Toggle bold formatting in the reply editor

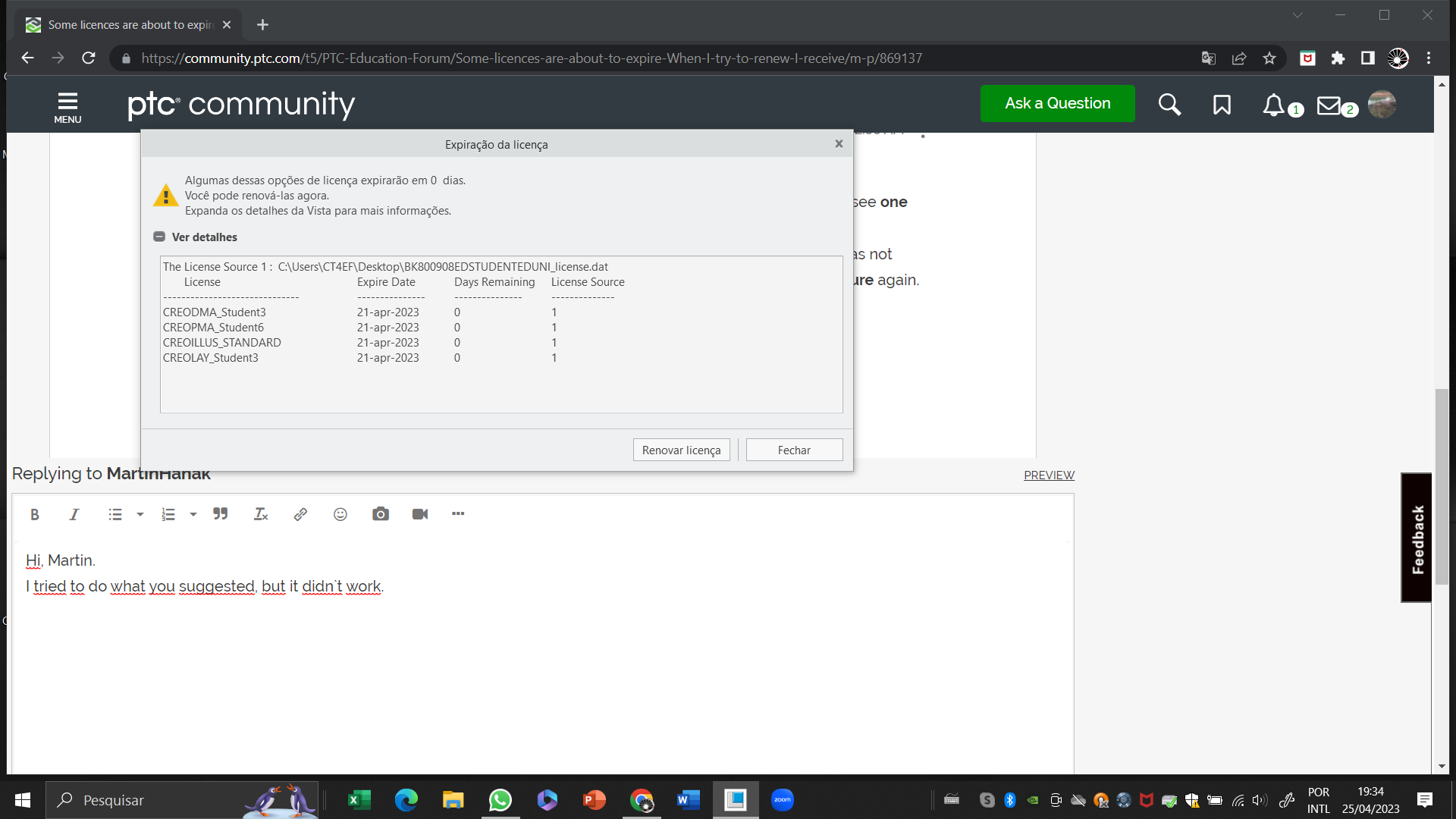(35, 514)
